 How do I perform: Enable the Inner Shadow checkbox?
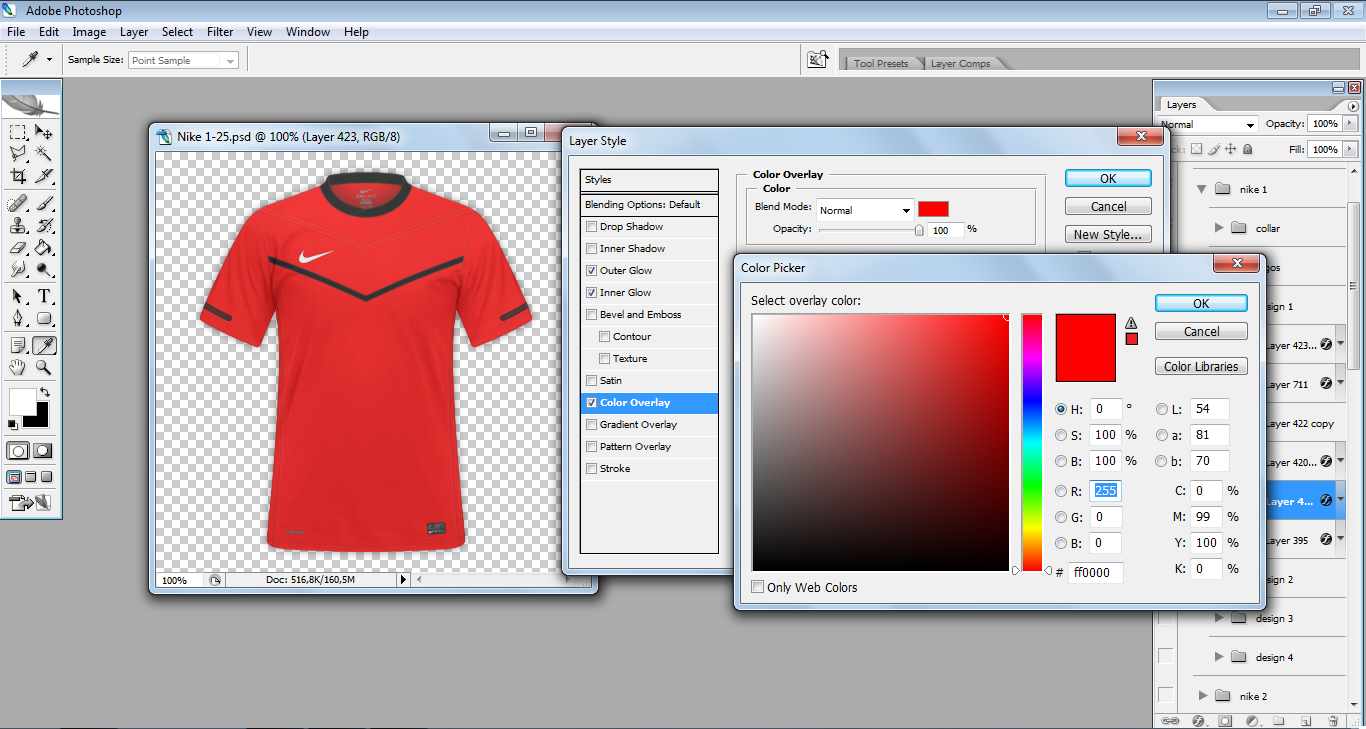point(592,249)
